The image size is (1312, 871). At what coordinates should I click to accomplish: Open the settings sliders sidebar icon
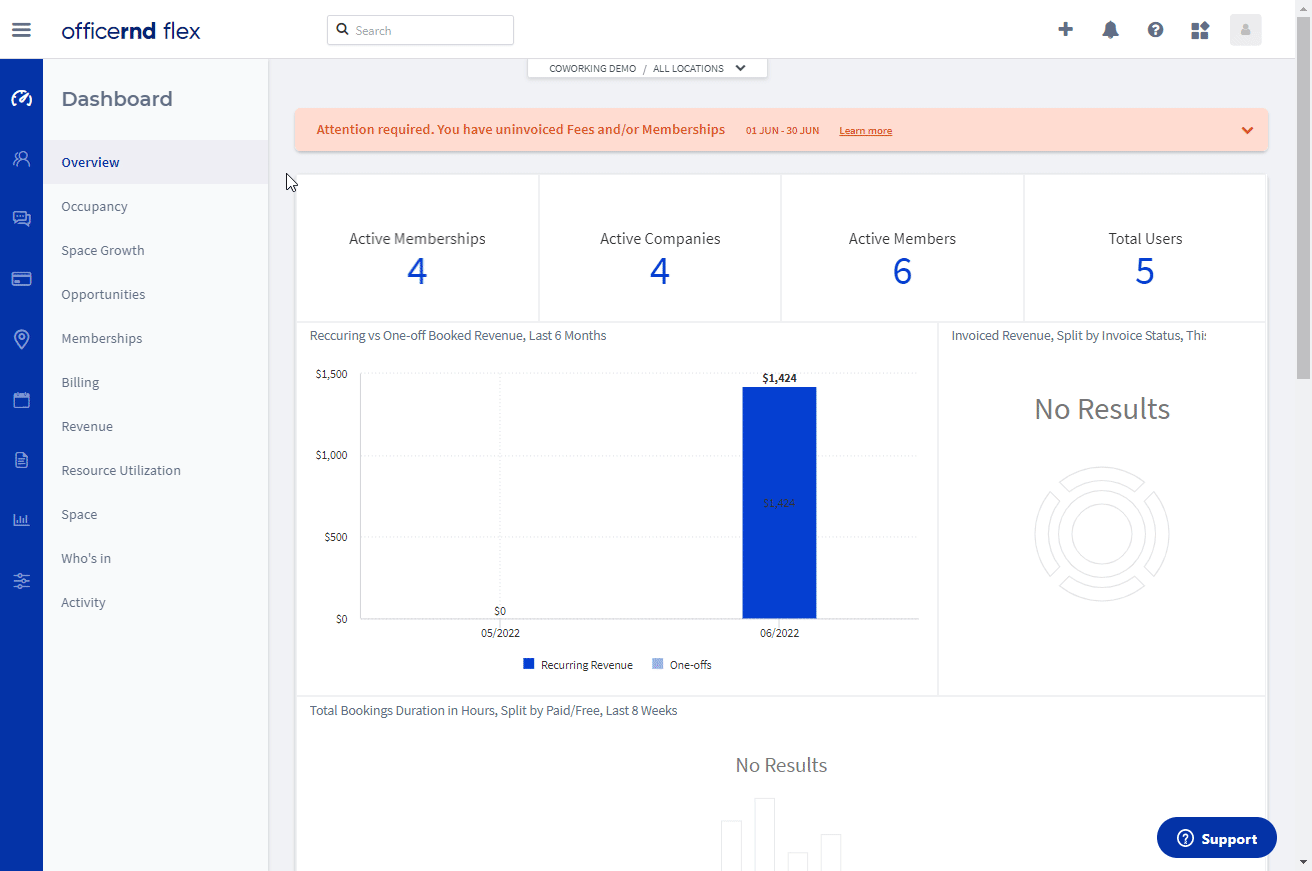click(21, 581)
